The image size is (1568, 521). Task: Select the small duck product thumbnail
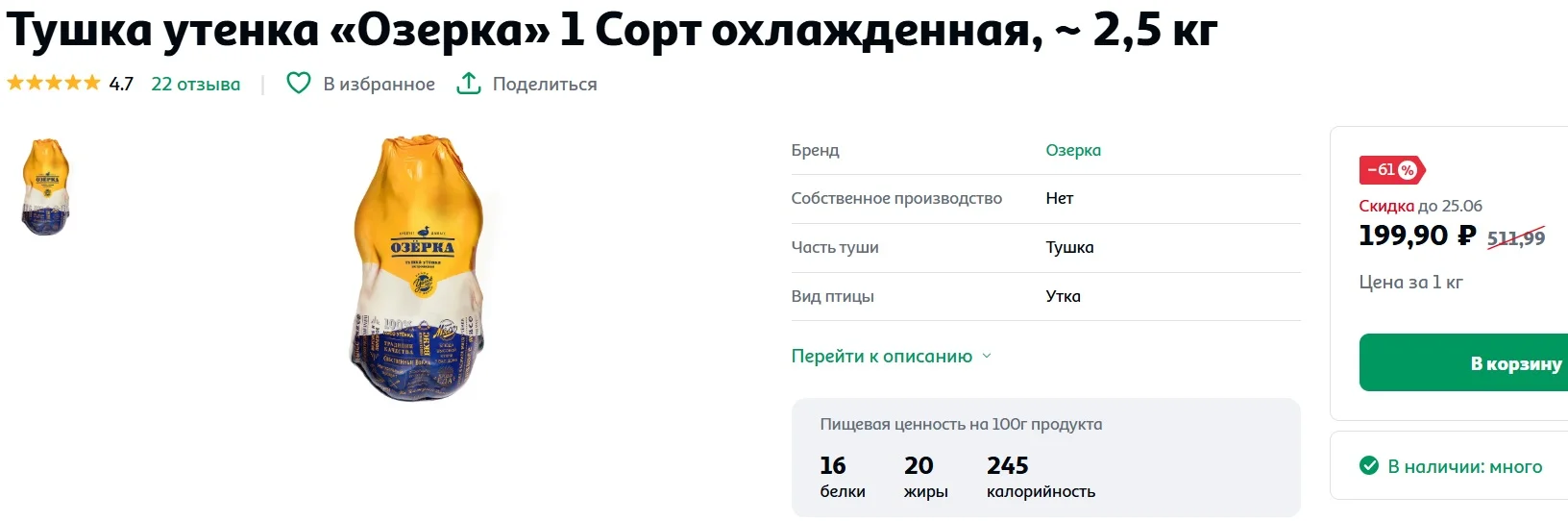coord(46,186)
